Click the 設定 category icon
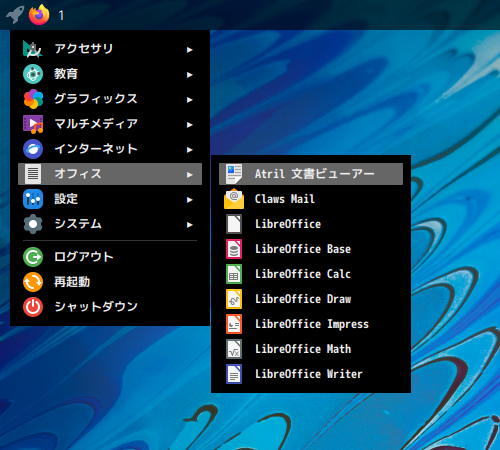The image size is (500, 450). click(x=33, y=199)
